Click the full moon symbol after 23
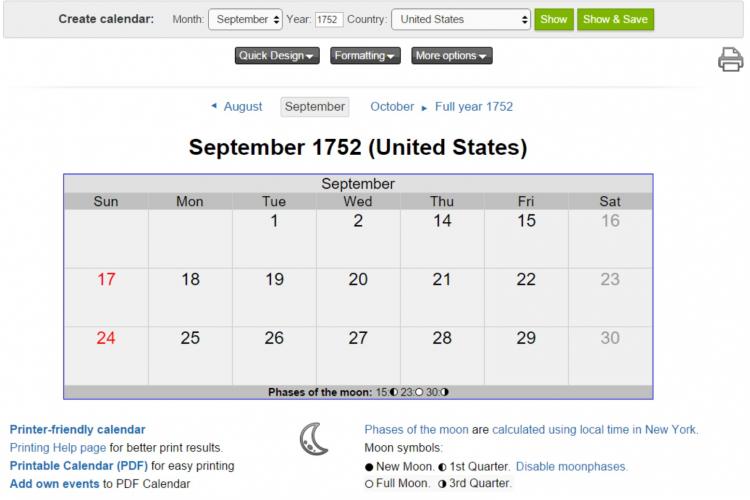Viewport: 750px width, 500px height. [x=419, y=392]
